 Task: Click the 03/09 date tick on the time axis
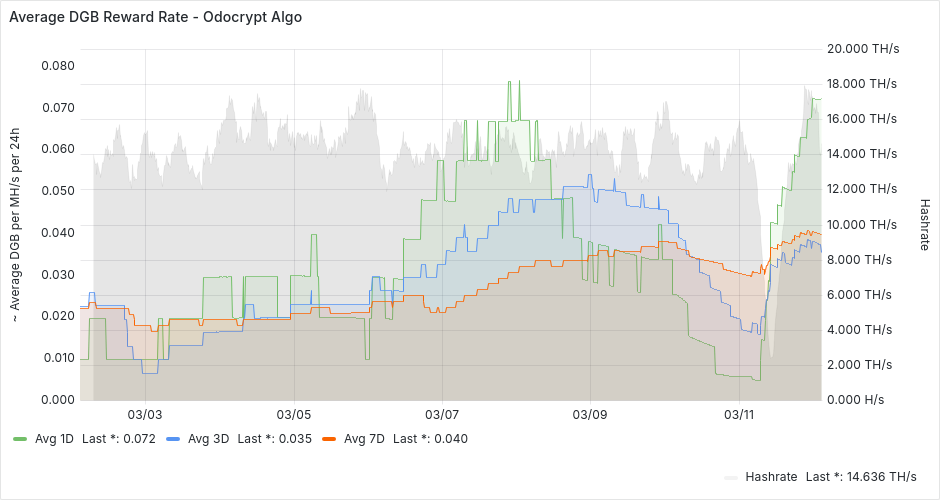click(x=590, y=414)
